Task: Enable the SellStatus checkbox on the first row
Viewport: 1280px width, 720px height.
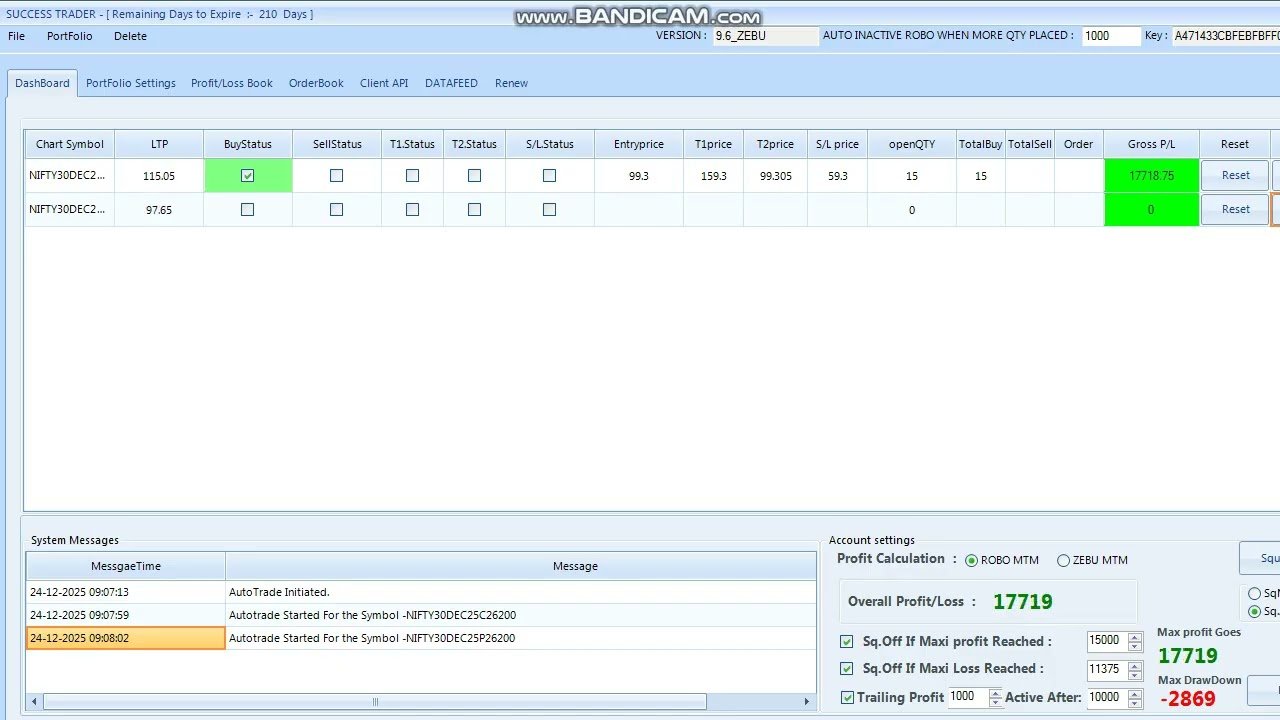Action: click(x=336, y=175)
